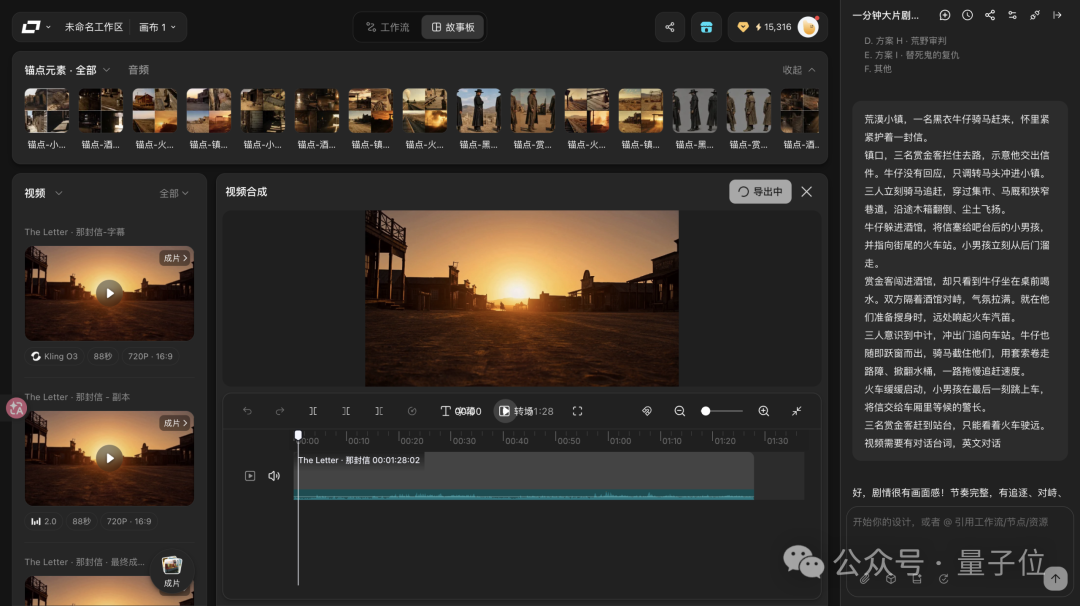Collapse the anchor panel with 收起

pyautogui.click(x=799, y=70)
